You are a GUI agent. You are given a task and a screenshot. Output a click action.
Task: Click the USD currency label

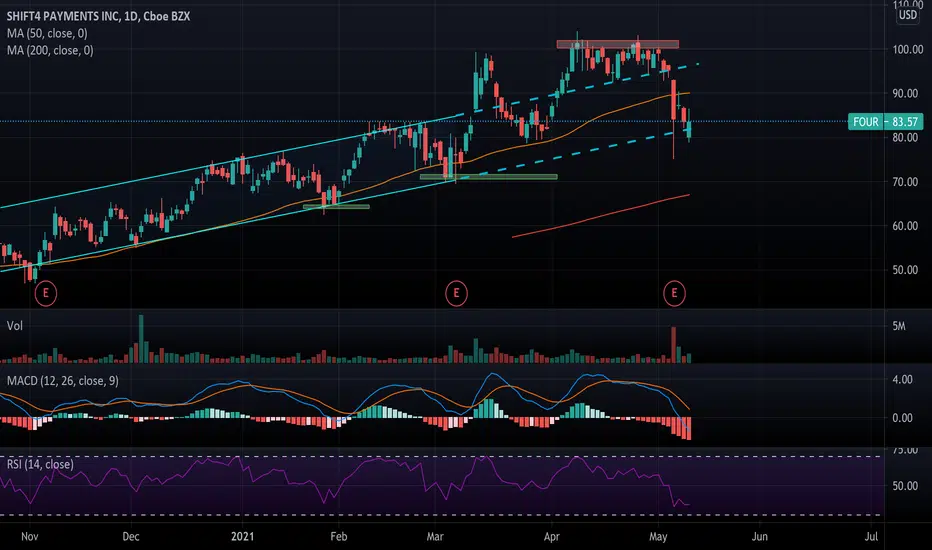pyautogui.click(x=908, y=15)
